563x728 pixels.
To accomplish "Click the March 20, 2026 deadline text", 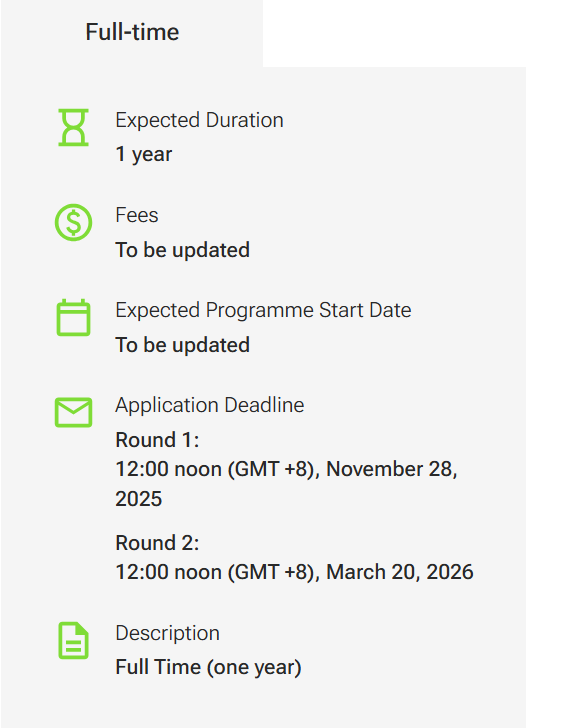I will click(x=400, y=572).
